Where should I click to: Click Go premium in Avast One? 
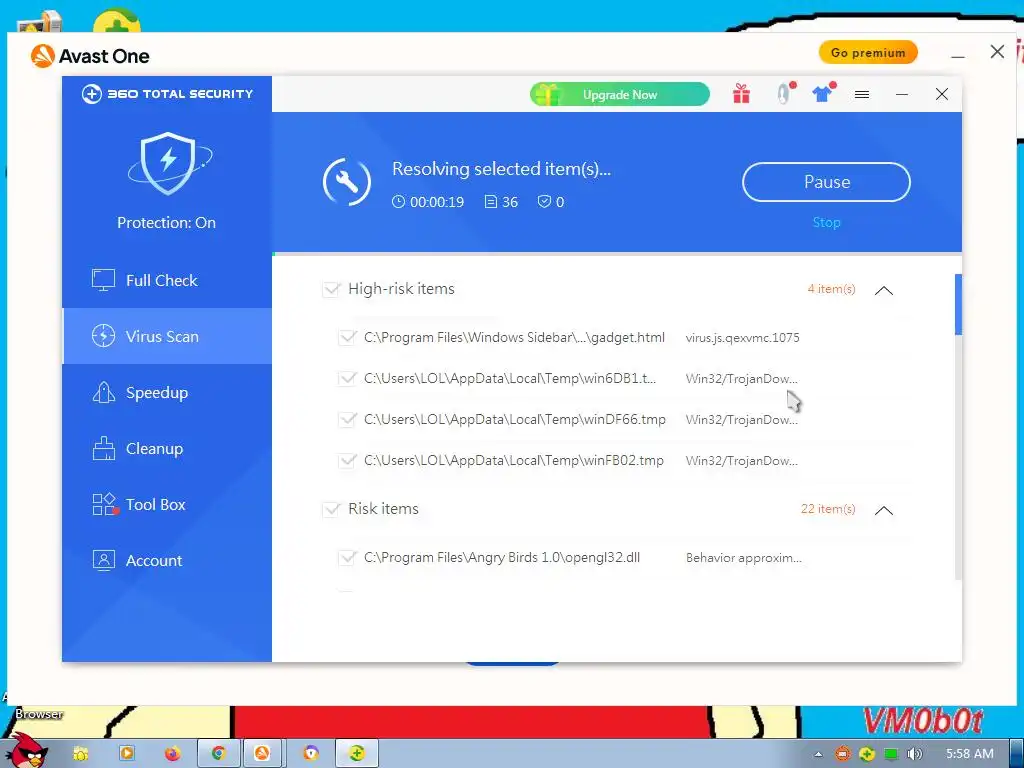coord(868,53)
